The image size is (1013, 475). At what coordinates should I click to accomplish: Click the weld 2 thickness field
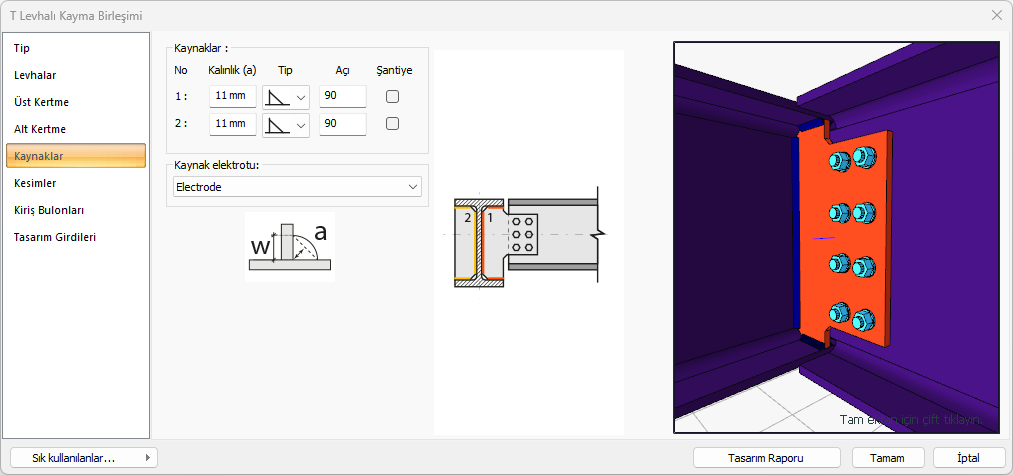point(232,124)
